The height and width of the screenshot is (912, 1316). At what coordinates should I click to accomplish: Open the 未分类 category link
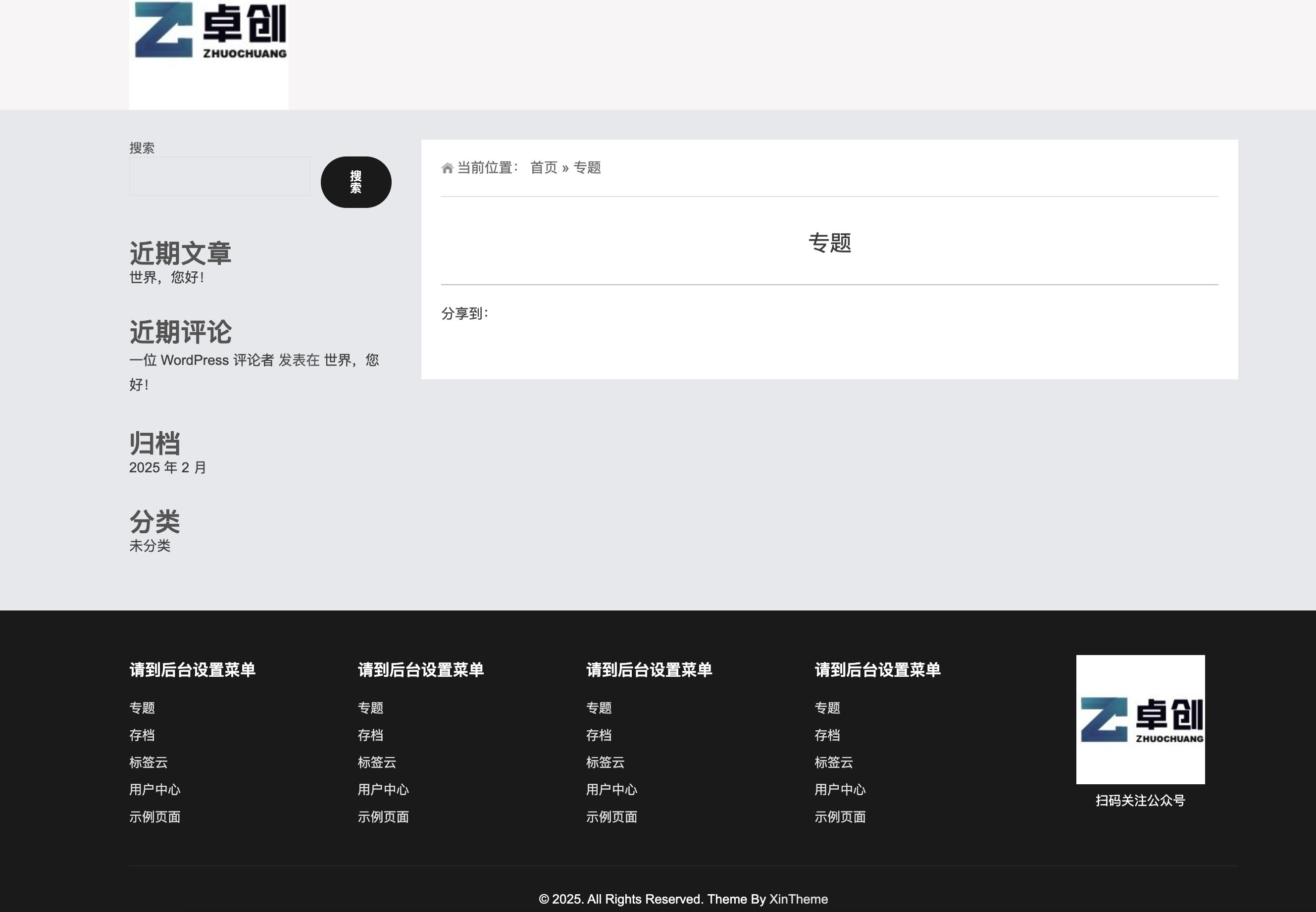pyautogui.click(x=150, y=546)
